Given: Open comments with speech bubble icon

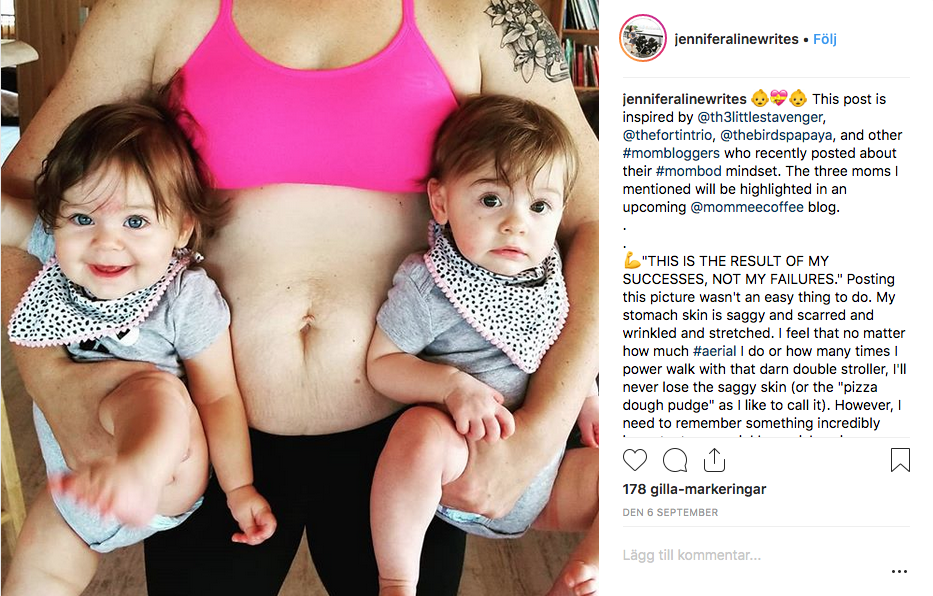Looking at the screenshot, I should 675,460.
